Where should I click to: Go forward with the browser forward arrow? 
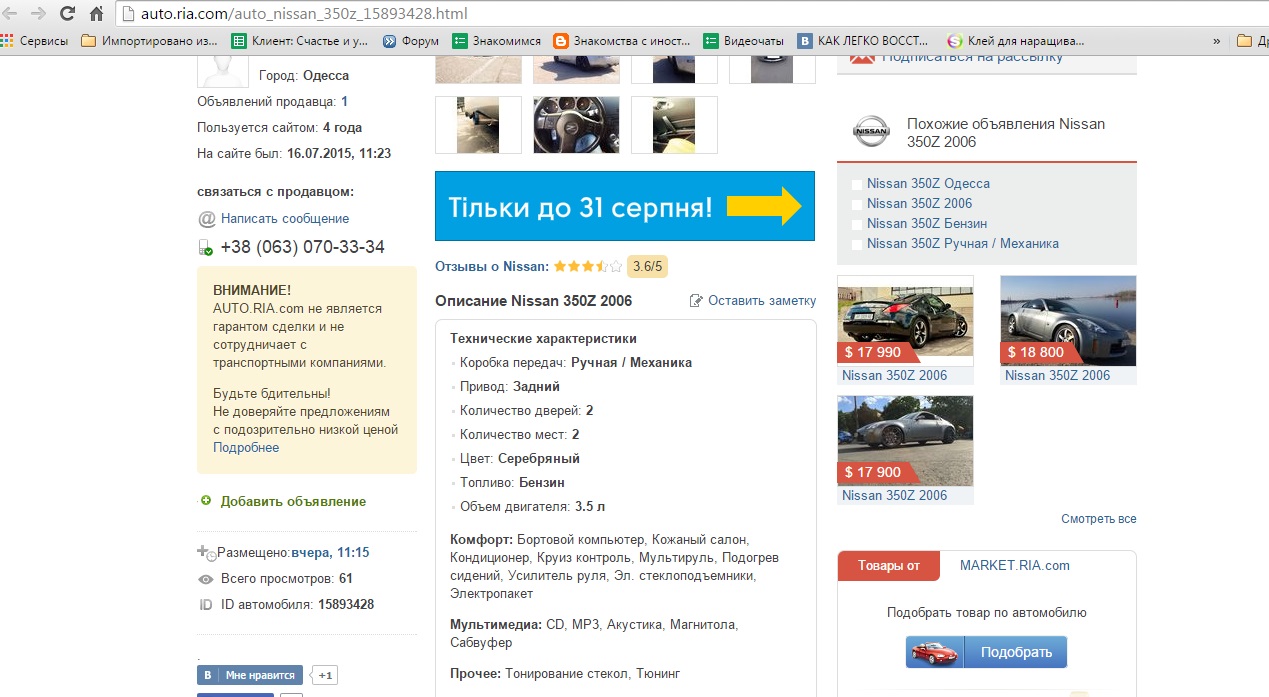tap(37, 14)
